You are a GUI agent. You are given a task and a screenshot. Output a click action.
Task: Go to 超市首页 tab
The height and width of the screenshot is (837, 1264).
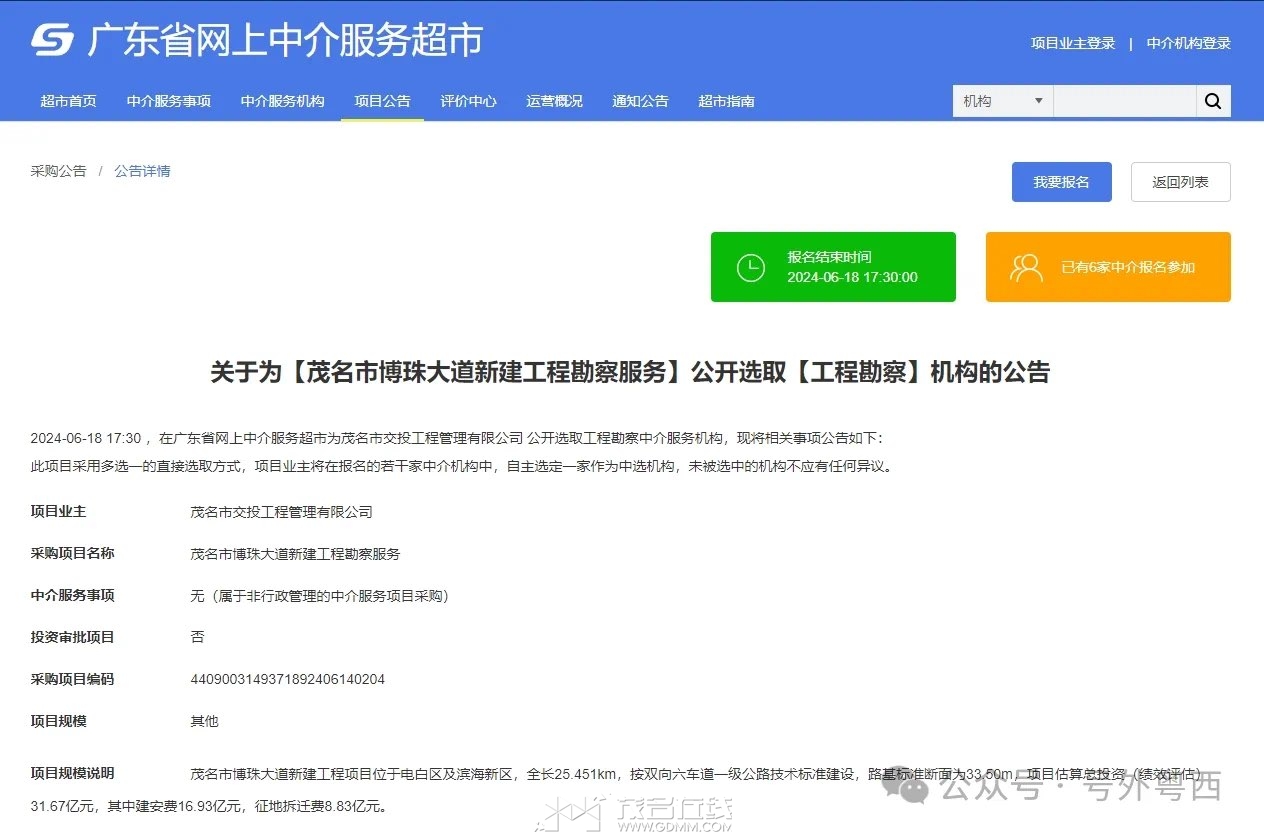tap(68, 101)
